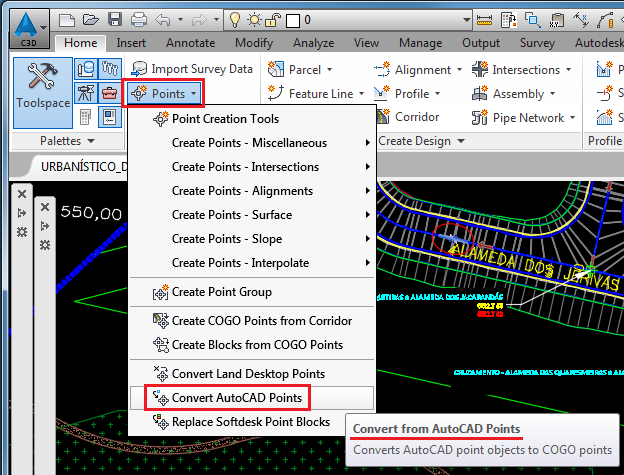The image size is (624, 475).
Task: Open Create Points - Interpolate submenu
Action: tap(252, 263)
